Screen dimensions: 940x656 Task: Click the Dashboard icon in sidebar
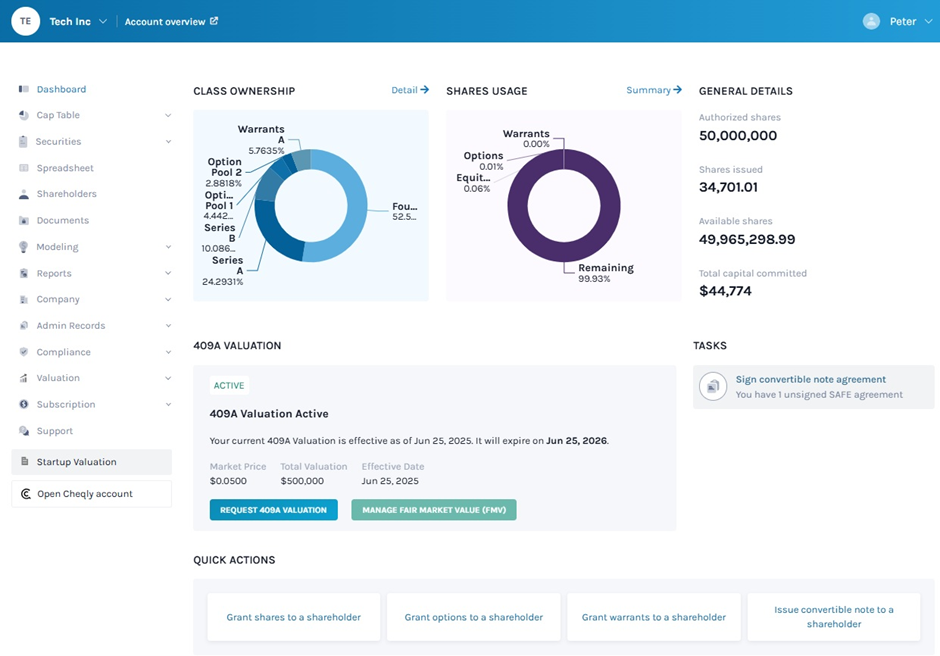(x=23, y=89)
